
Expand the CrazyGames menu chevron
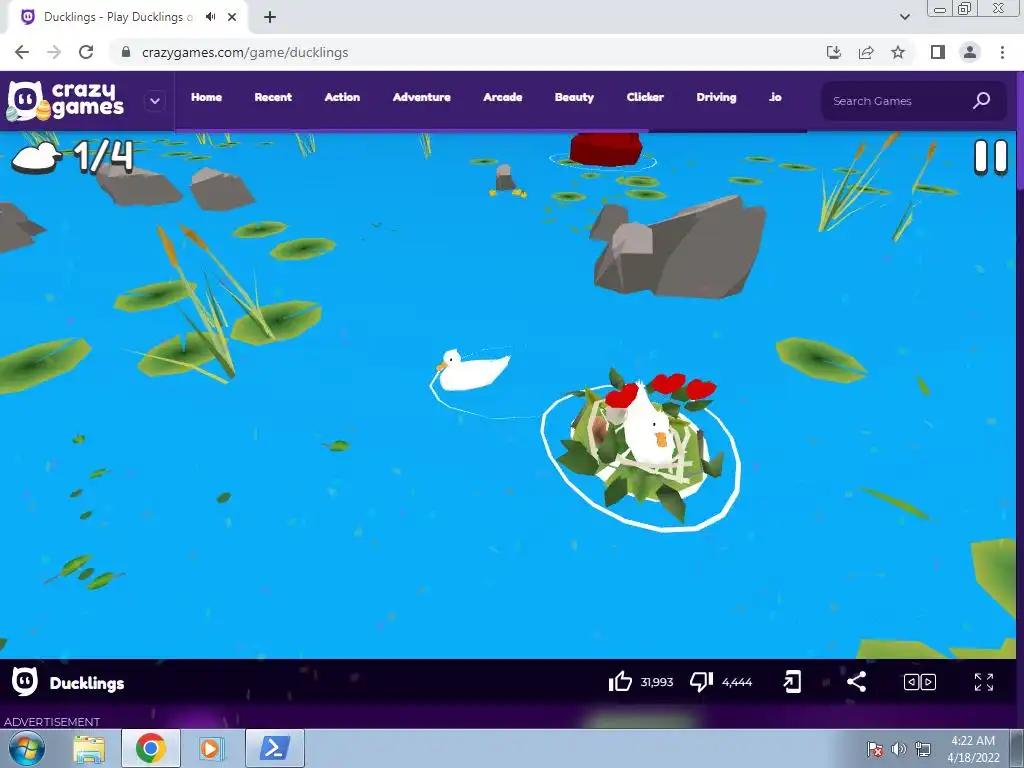[x=155, y=101]
